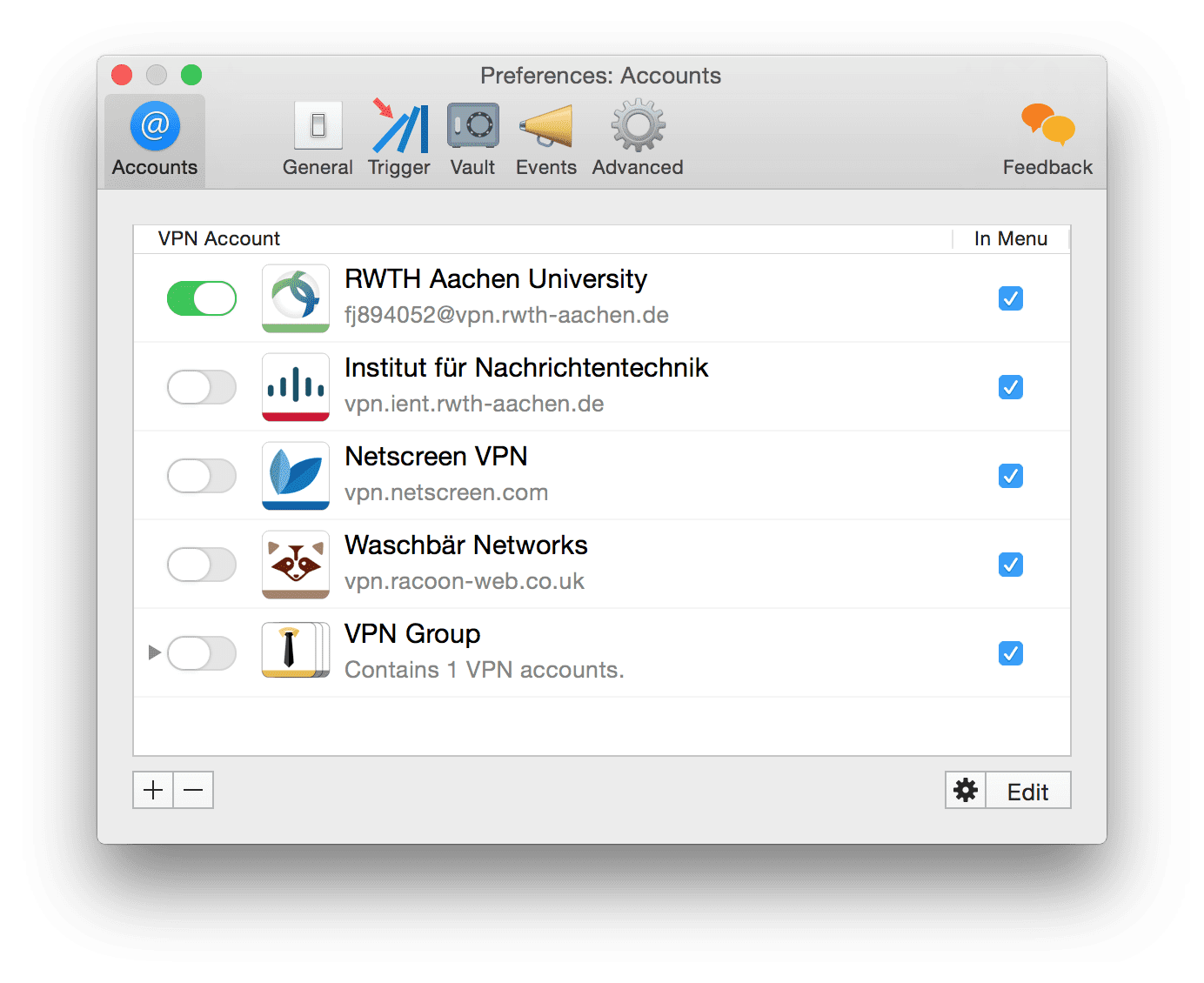Image resolution: width=1204 pixels, height=983 pixels.
Task: Uncheck In Menu for Institut für Nachrichtentechnik
Action: [x=1011, y=387]
